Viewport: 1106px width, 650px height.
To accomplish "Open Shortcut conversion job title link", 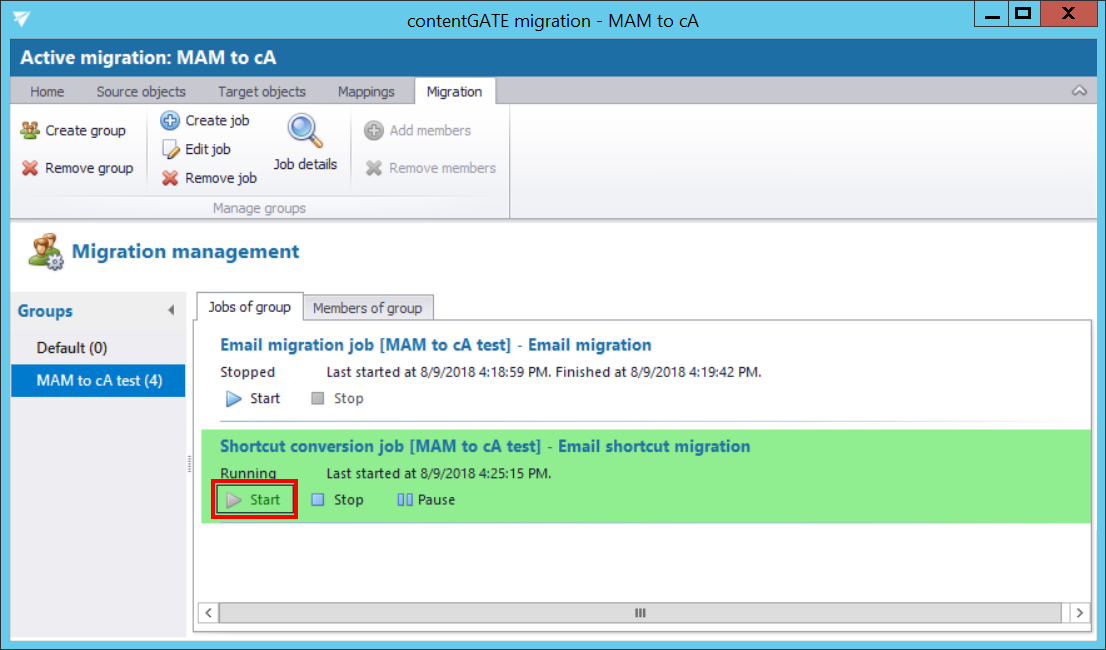I will tap(485, 446).
